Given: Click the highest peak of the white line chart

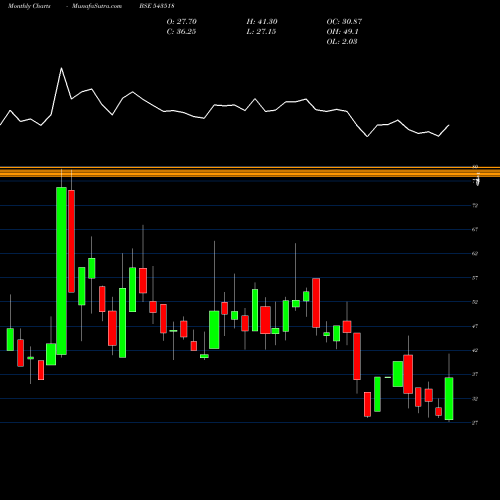Looking at the screenshot, I should (61, 68).
